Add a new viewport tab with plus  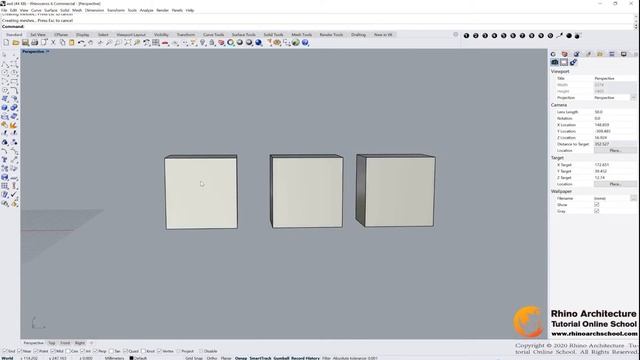coord(91,343)
